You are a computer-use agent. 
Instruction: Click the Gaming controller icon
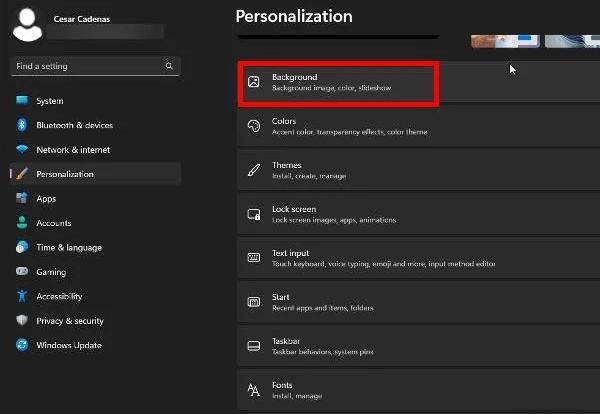pos(22,271)
